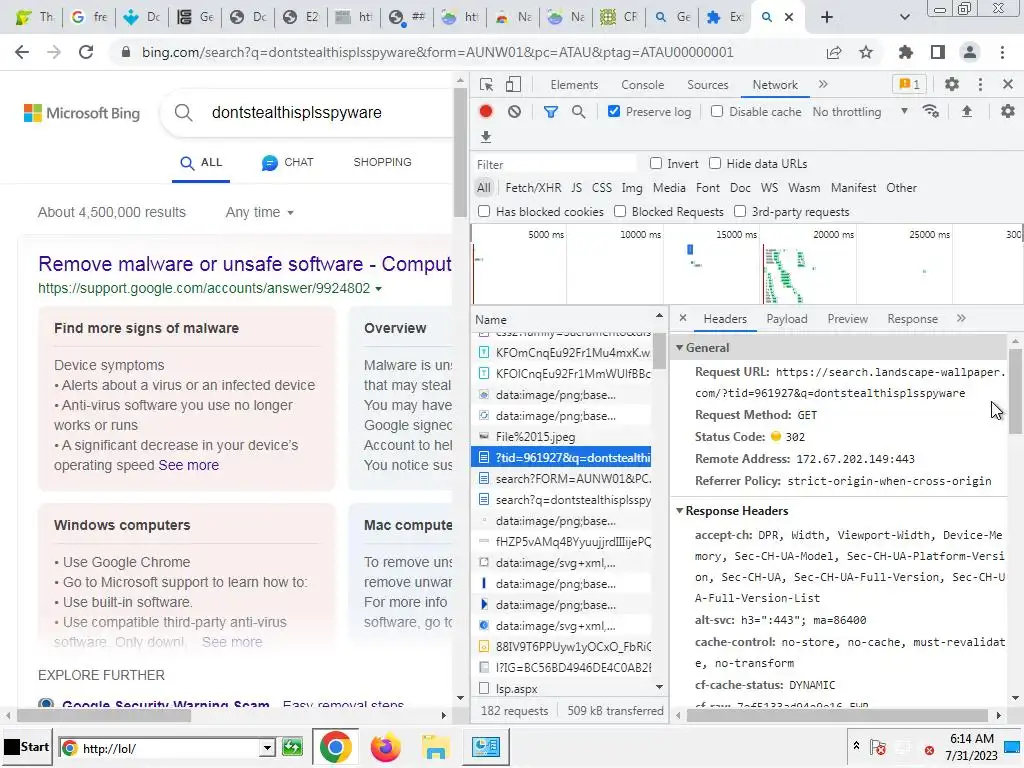Uncheck the Preserve log checkbox
This screenshot has height=768, width=1024.
tap(613, 111)
